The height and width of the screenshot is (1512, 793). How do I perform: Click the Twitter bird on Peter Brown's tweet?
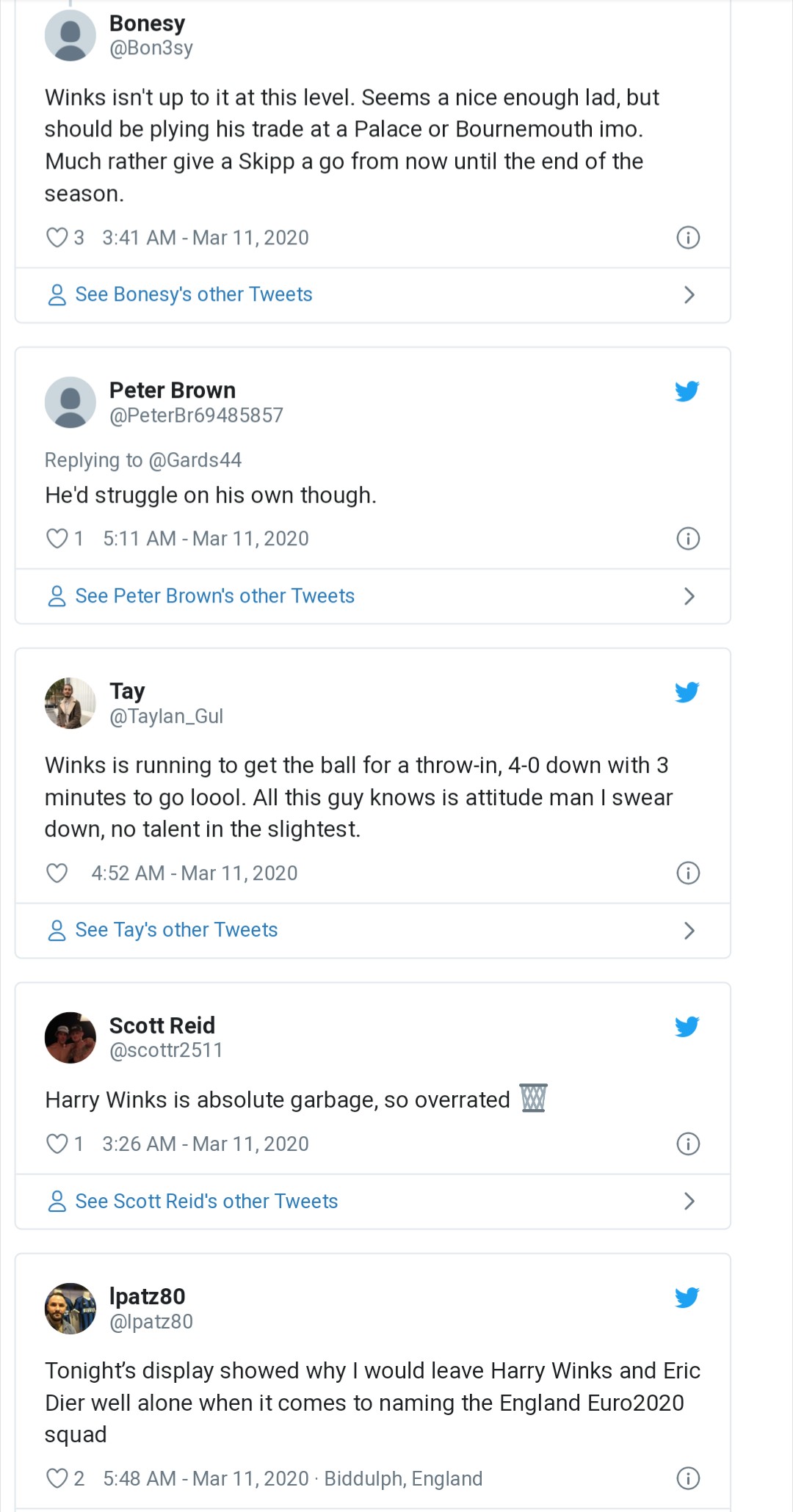coord(687,391)
